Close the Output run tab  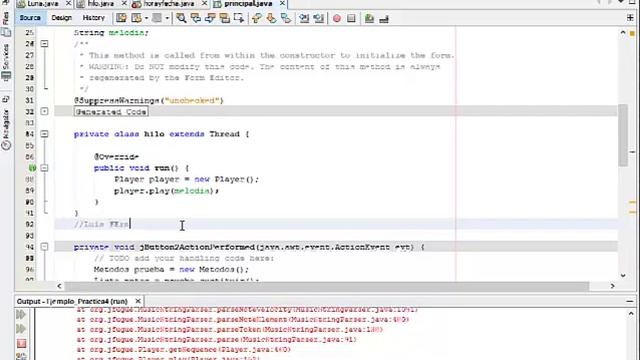pos(138,301)
